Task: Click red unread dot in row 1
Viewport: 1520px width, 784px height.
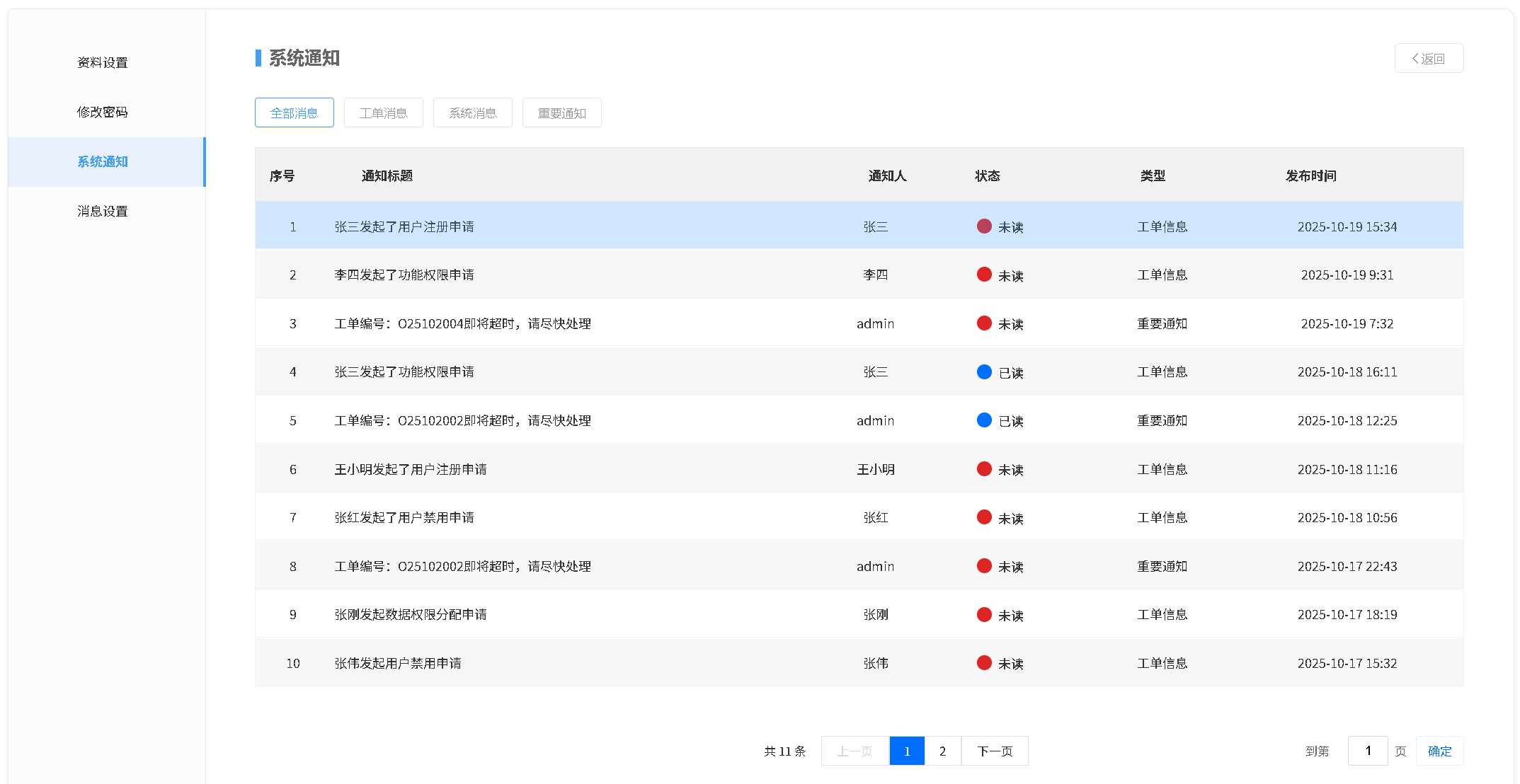Action: pyautogui.click(x=983, y=226)
